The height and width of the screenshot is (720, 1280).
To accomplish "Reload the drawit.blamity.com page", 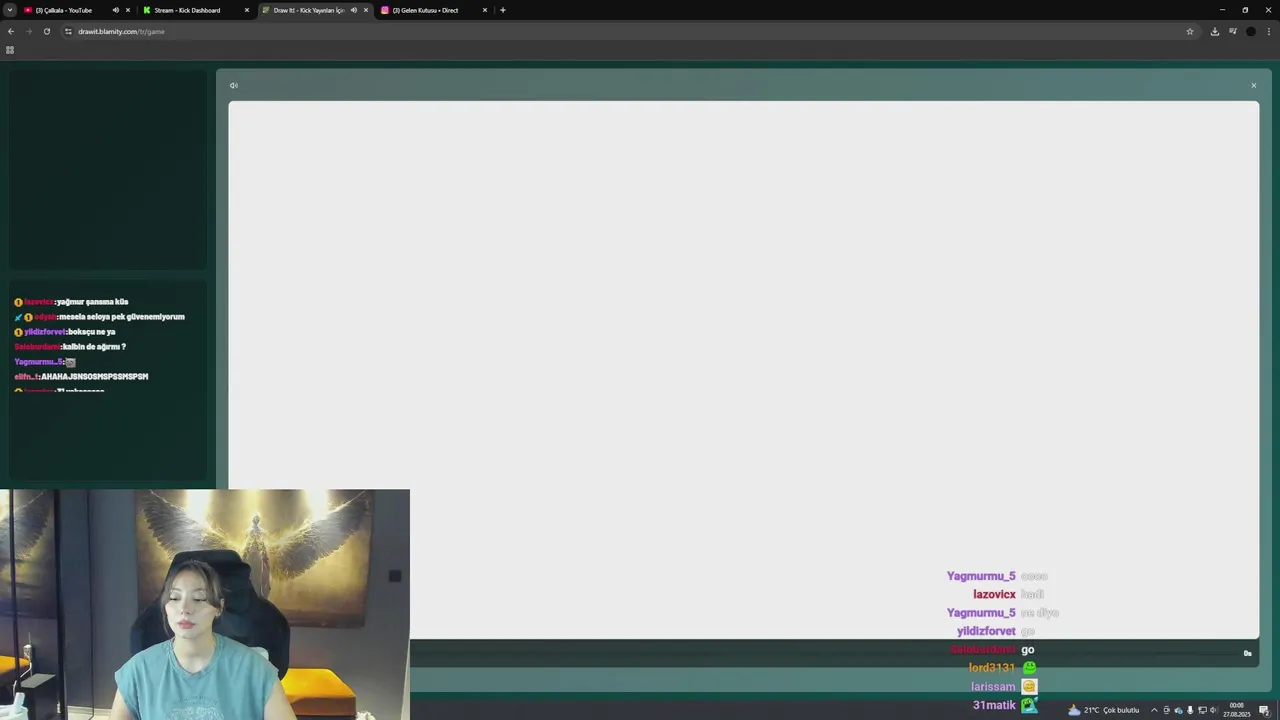I will (x=46, y=31).
